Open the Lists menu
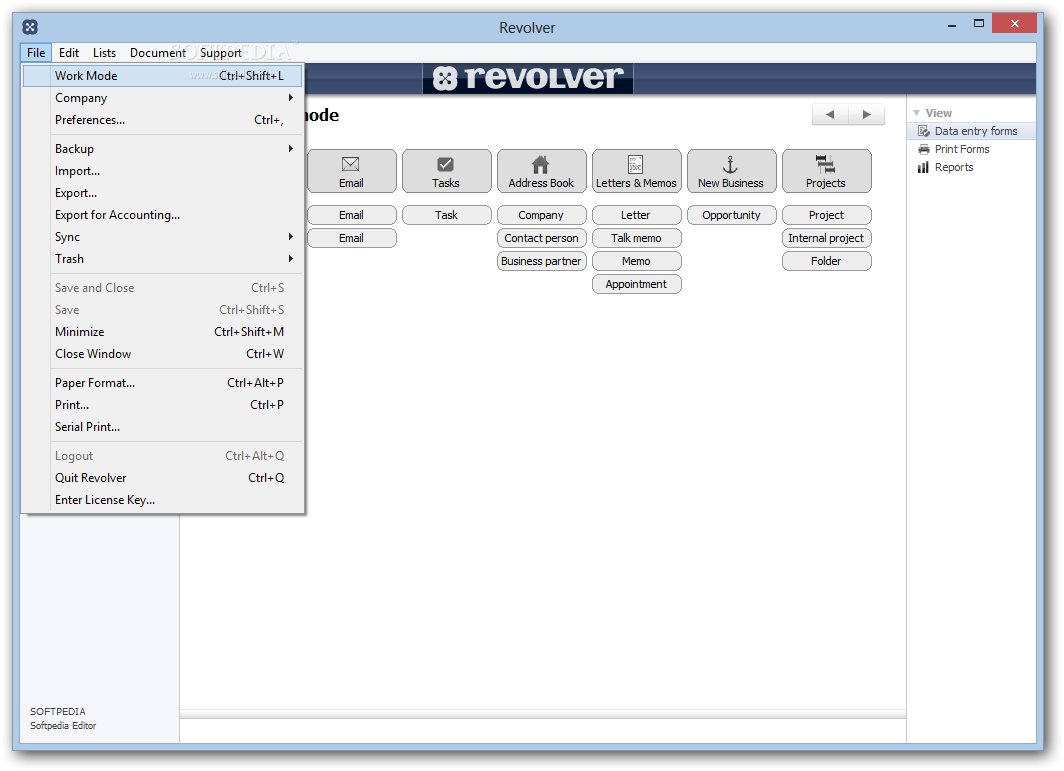Viewport: 1064px width, 771px height. (x=104, y=52)
